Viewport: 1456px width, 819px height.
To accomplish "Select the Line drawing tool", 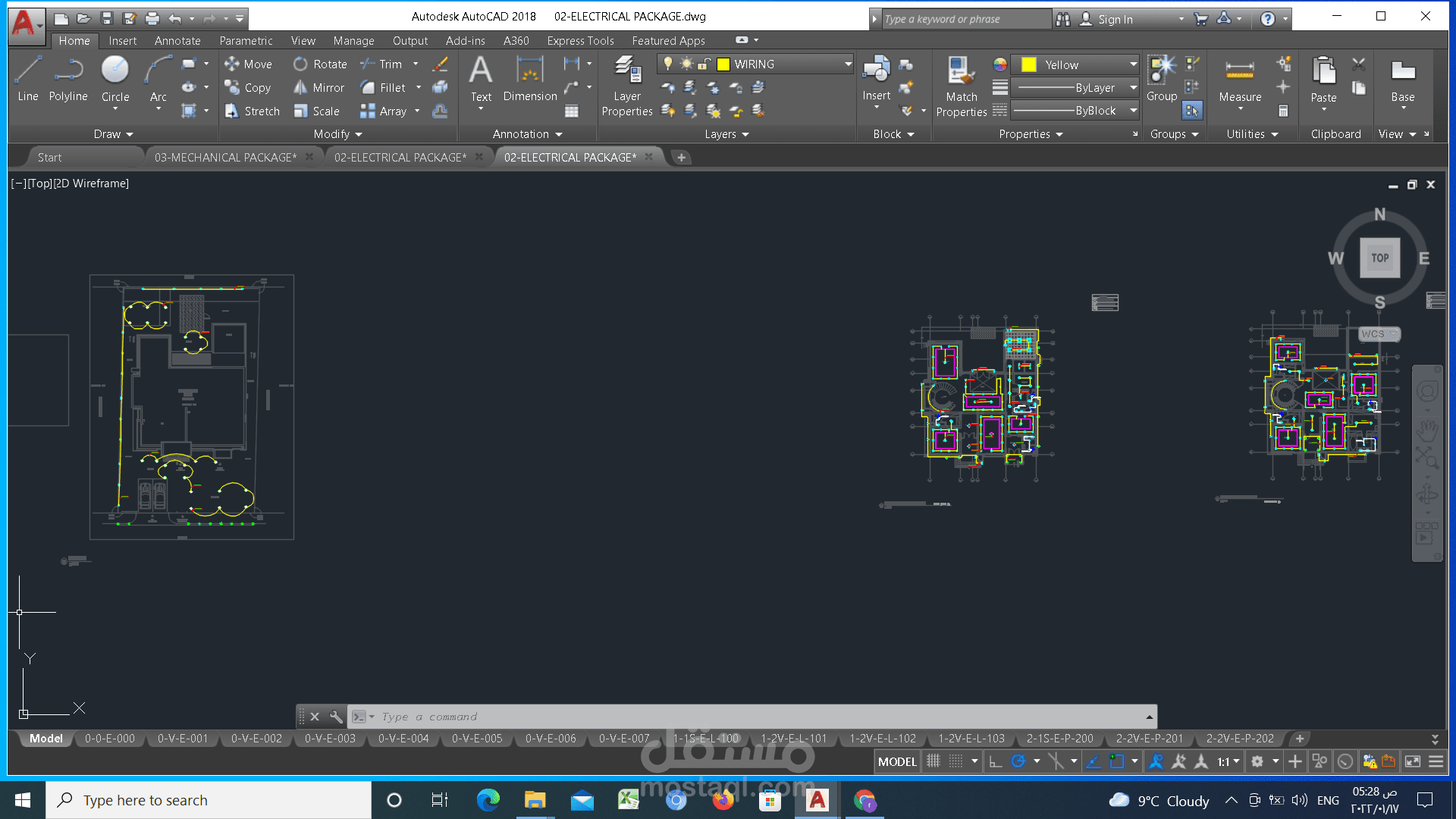I will (x=28, y=78).
